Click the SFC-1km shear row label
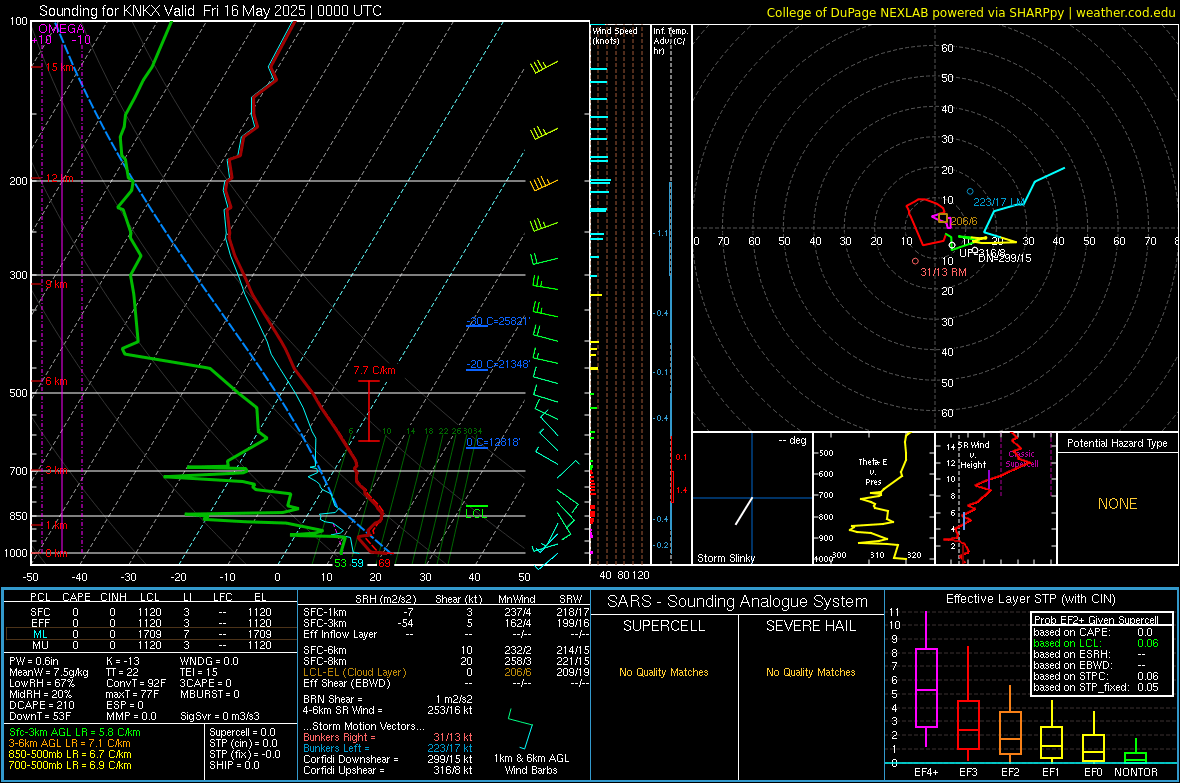 (x=325, y=612)
